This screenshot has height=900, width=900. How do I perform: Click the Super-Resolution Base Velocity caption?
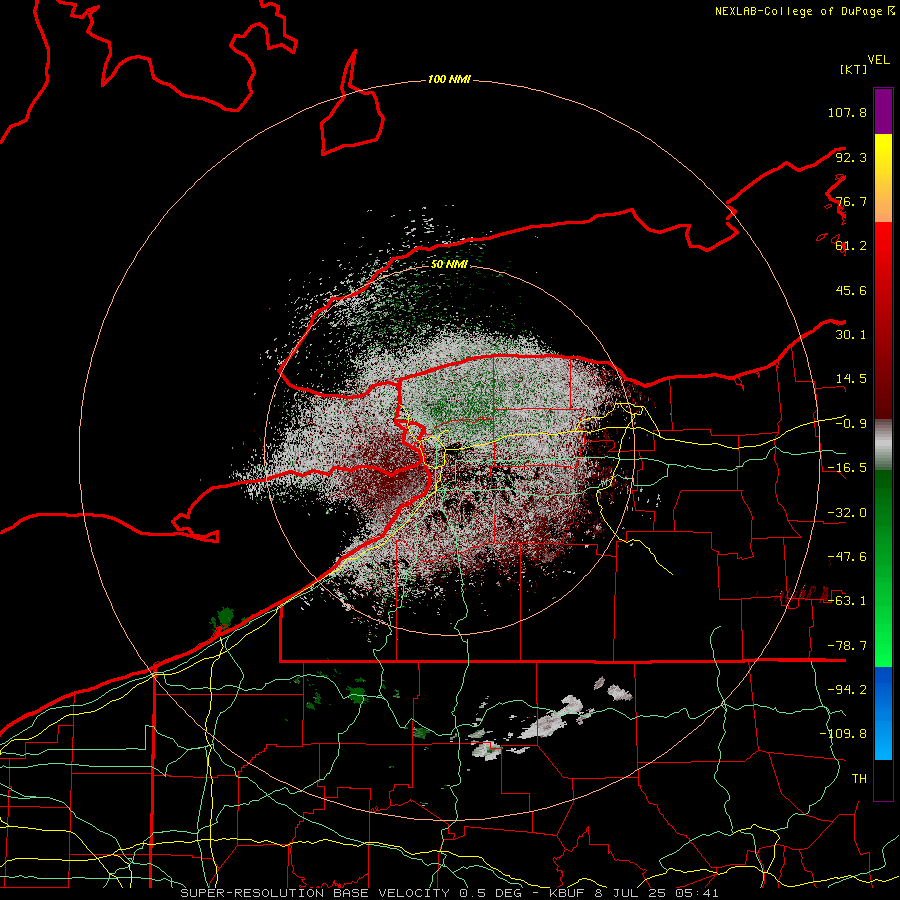[449, 893]
